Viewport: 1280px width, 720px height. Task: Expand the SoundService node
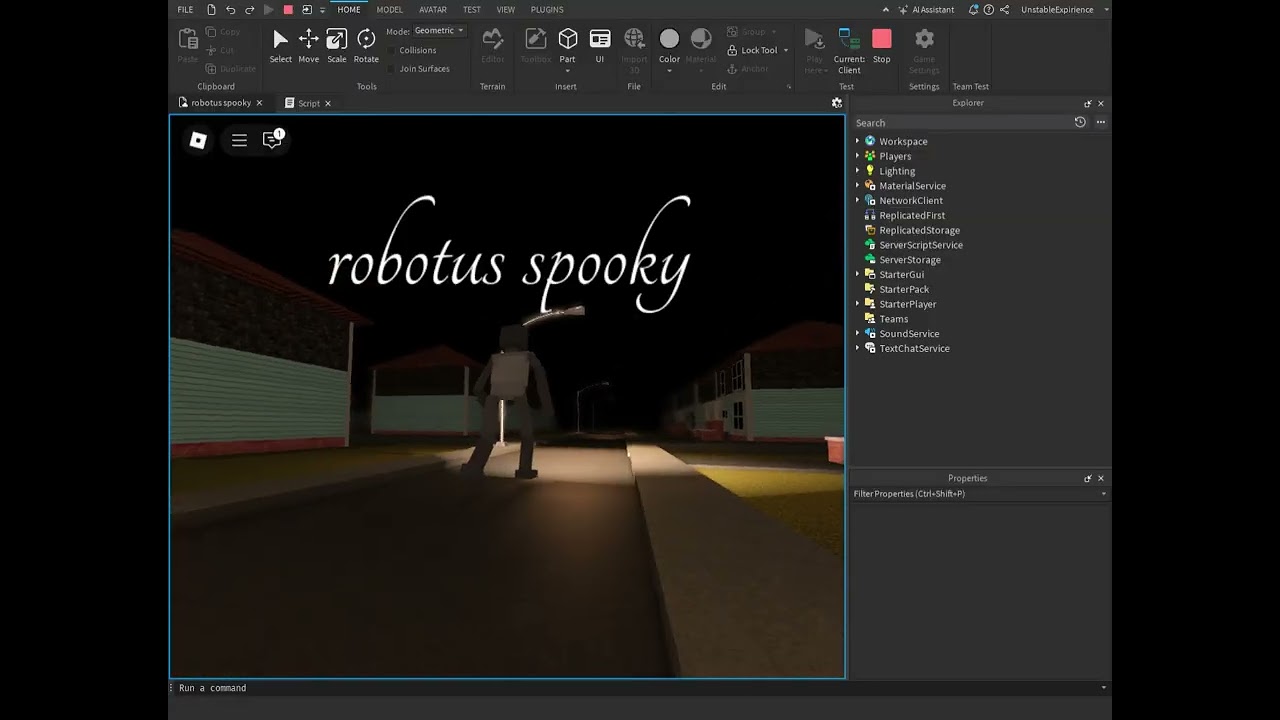tap(857, 333)
